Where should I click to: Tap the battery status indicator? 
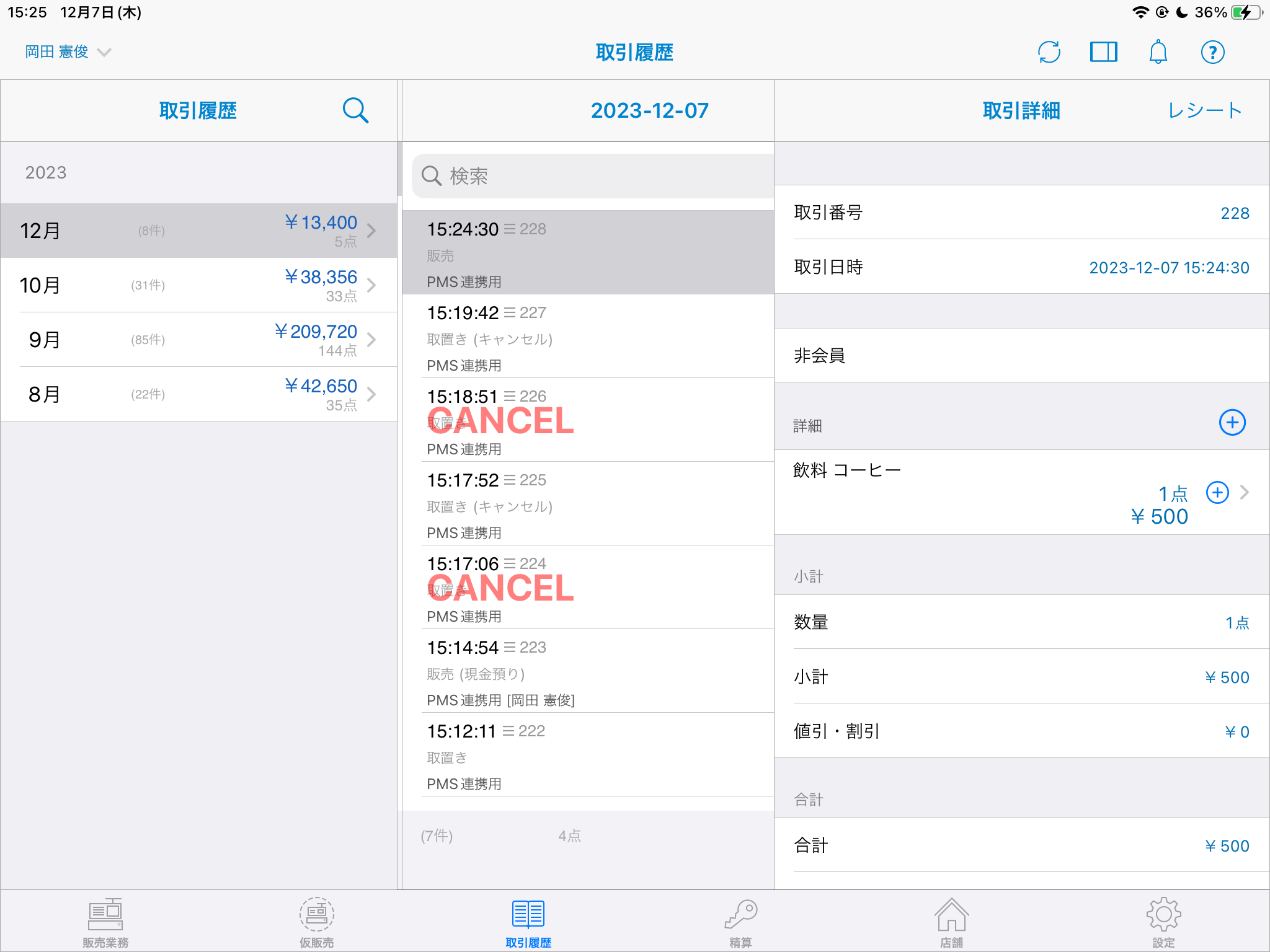pos(1246,12)
